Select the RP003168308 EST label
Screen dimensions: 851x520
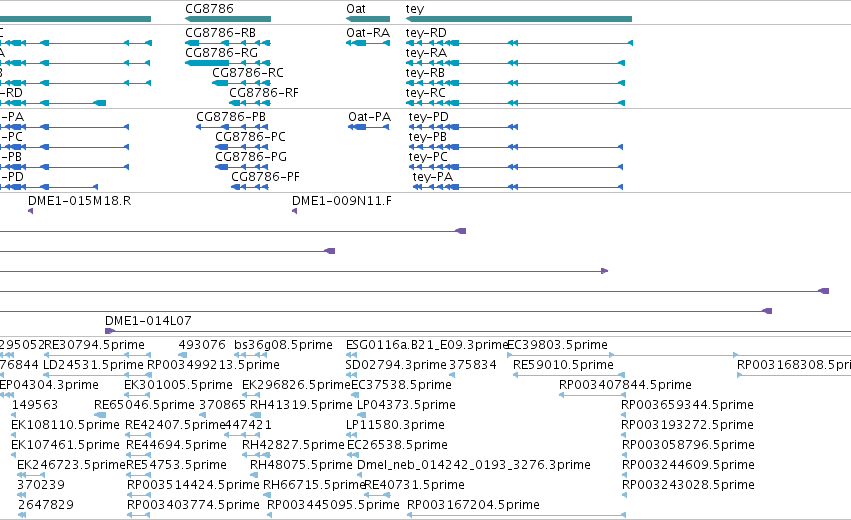click(x=793, y=365)
